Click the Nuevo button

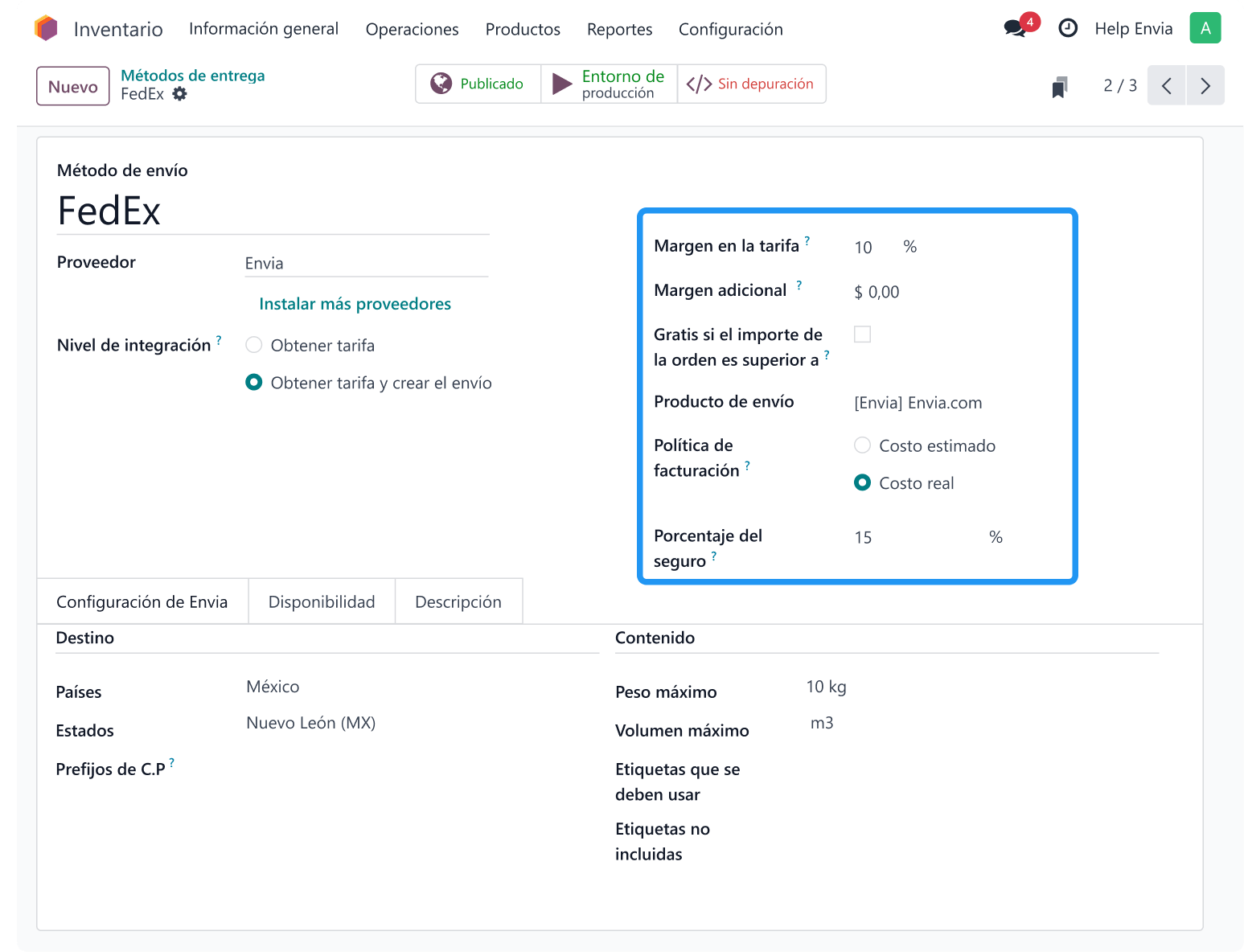[73, 86]
